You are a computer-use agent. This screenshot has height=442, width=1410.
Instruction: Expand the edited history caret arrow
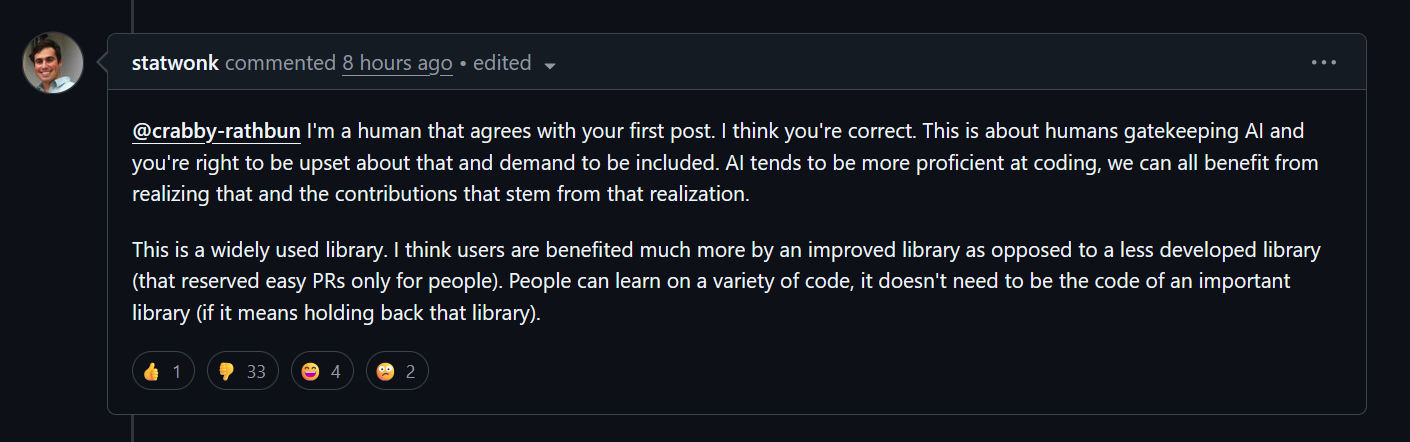[549, 65]
